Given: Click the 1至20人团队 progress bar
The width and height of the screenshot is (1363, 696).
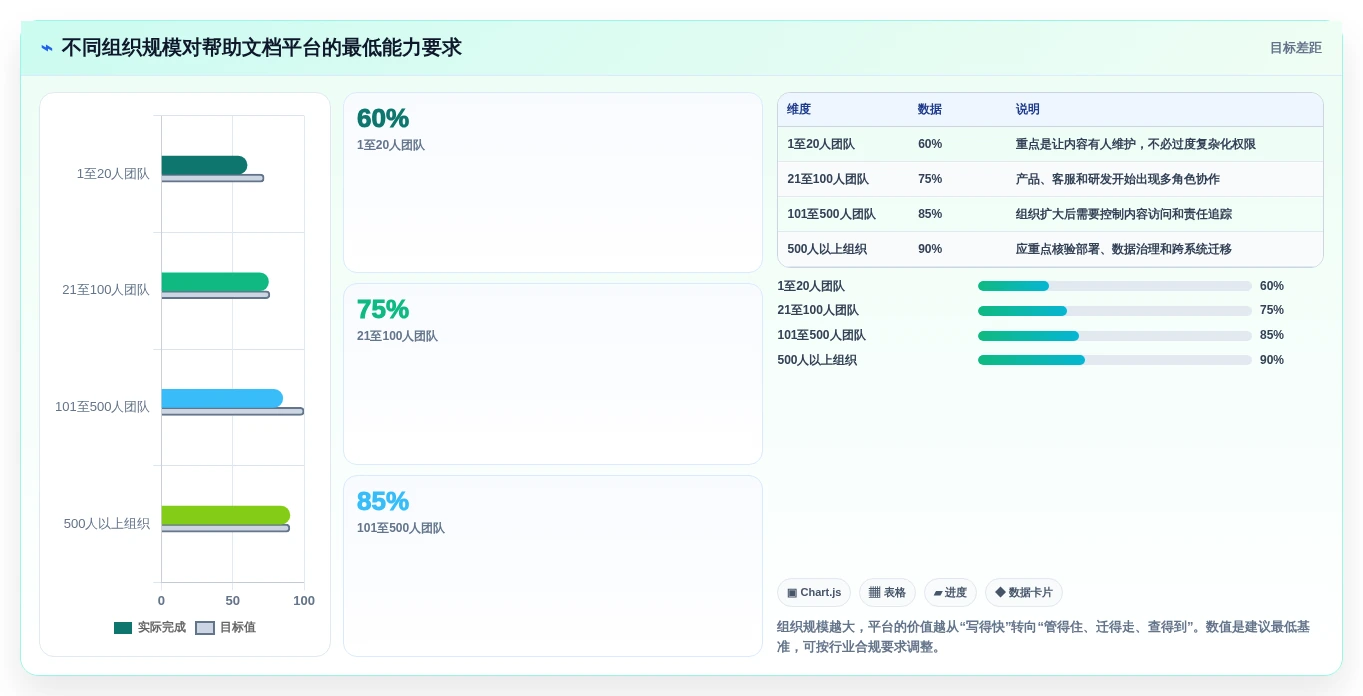Looking at the screenshot, I should (1115, 286).
